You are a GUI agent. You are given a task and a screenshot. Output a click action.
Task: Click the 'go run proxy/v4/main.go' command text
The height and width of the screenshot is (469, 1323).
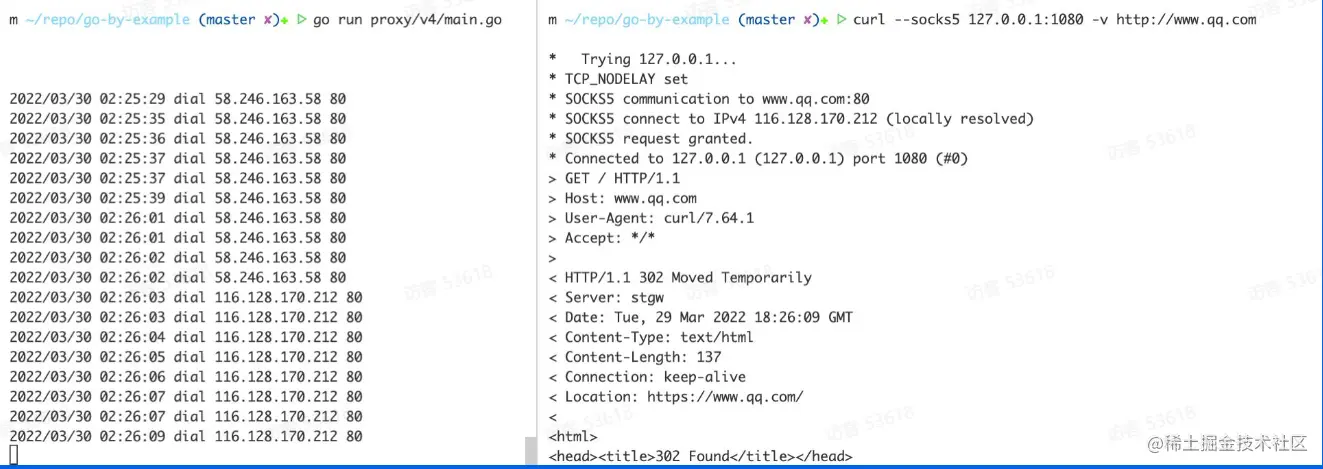(x=408, y=20)
